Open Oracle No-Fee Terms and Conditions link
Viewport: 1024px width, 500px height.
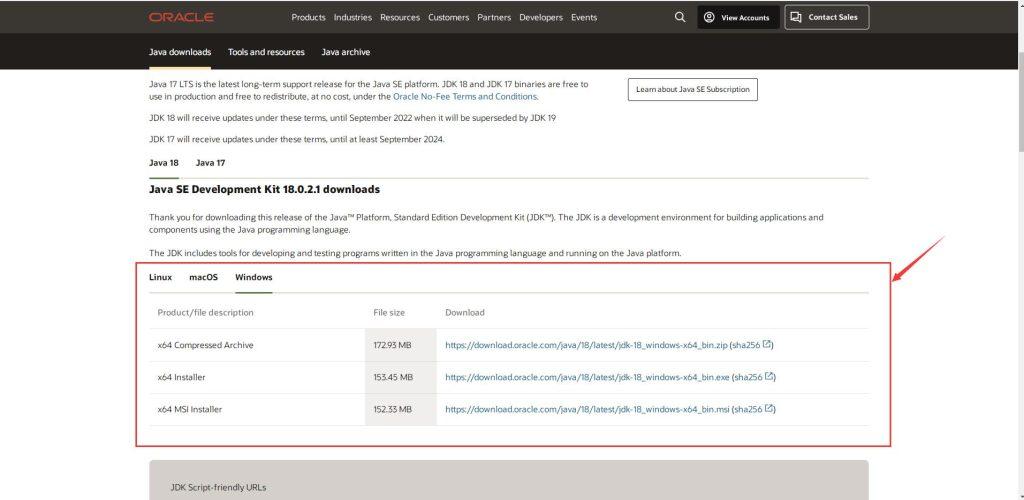click(465, 97)
